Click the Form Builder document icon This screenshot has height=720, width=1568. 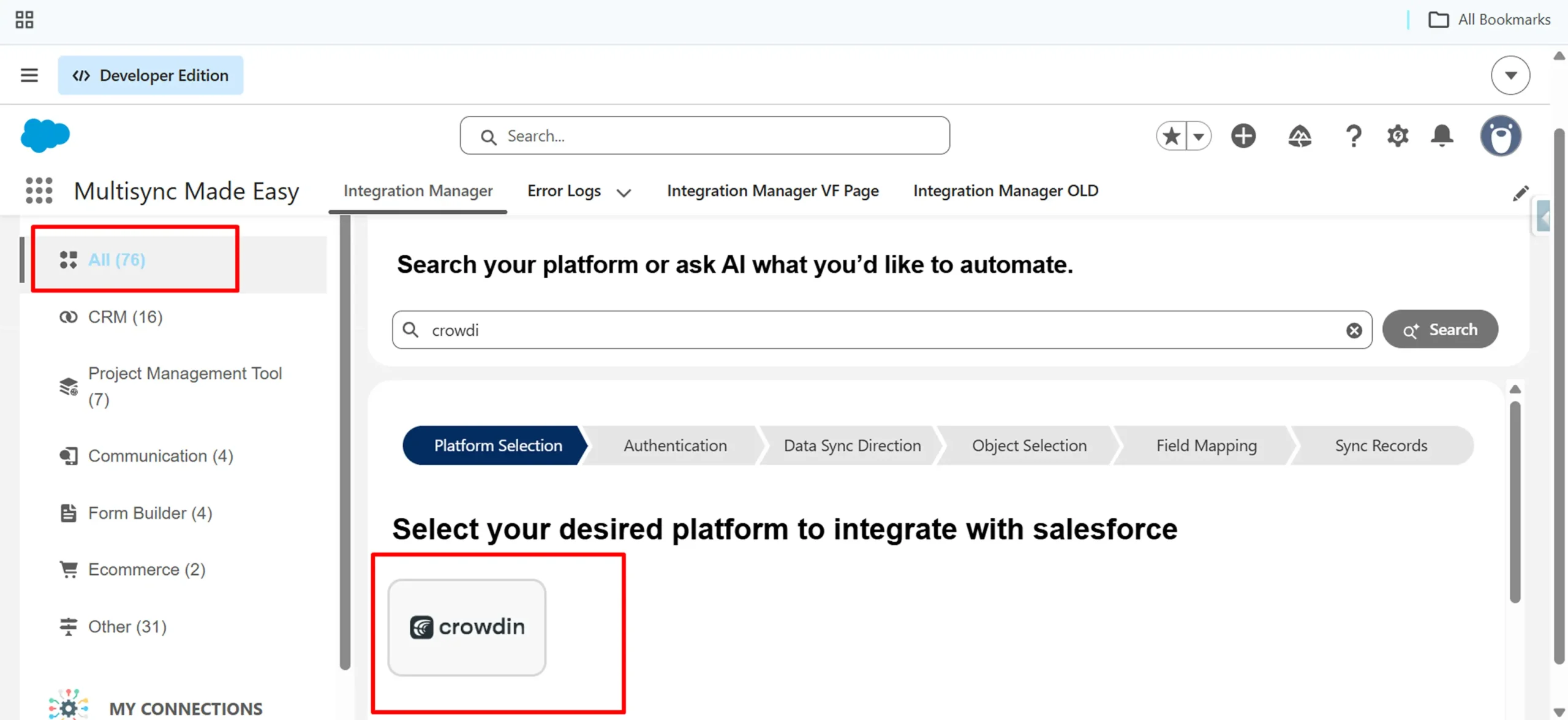tap(68, 513)
